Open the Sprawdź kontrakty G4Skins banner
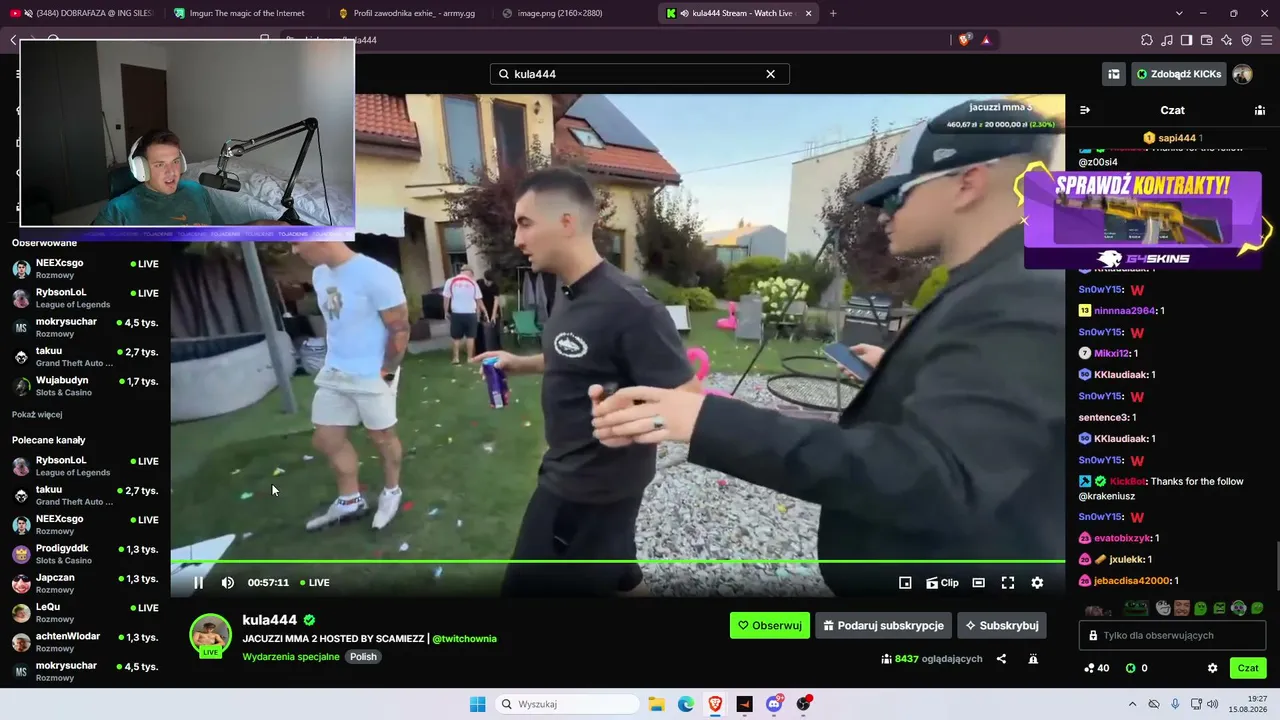 (x=1142, y=220)
